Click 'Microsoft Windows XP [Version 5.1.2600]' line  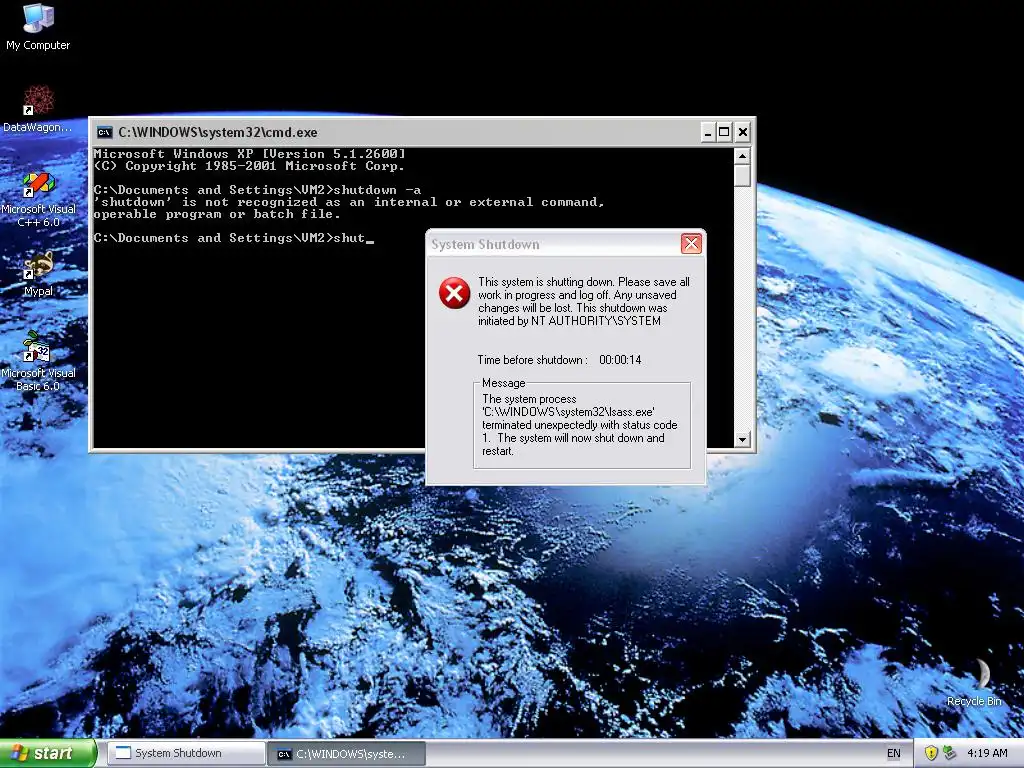249,154
